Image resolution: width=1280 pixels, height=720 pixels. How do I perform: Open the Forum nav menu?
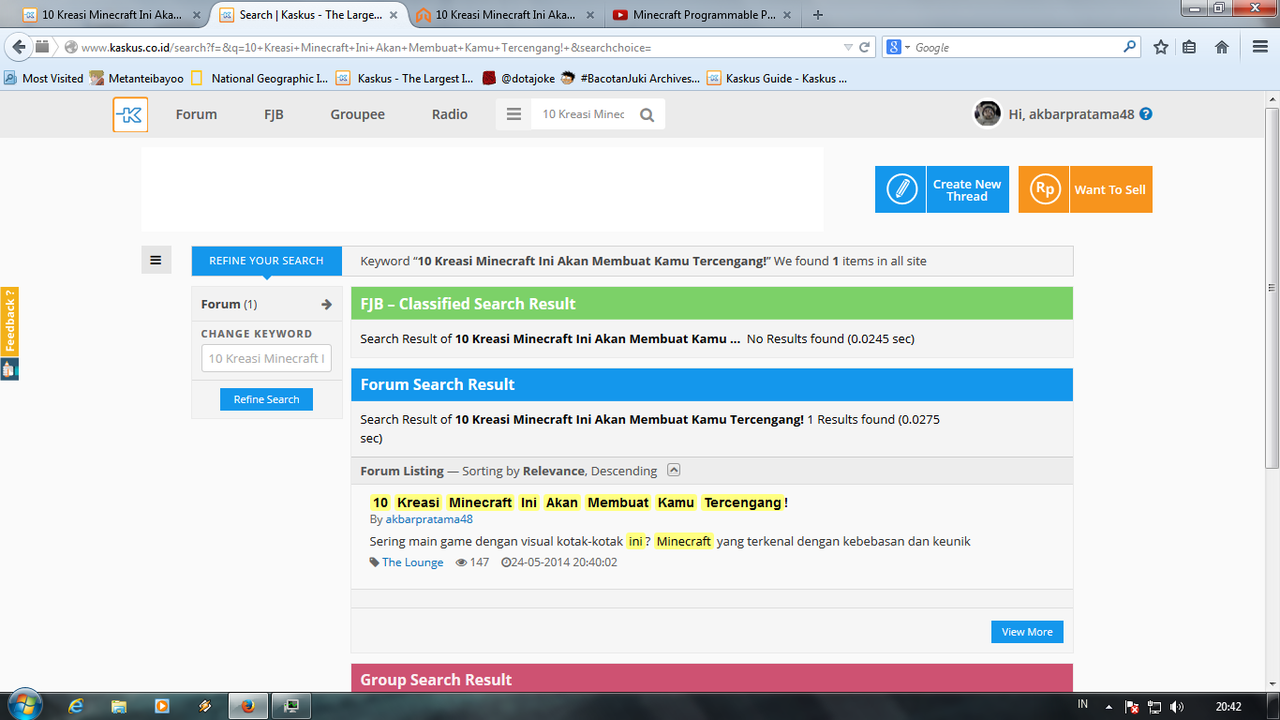pos(196,114)
